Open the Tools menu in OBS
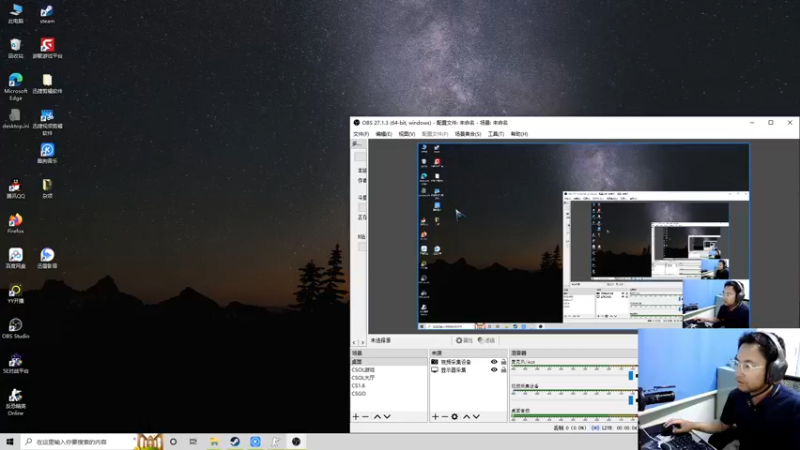The width and height of the screenshot is (800, 450). click(x=495, y=134)
